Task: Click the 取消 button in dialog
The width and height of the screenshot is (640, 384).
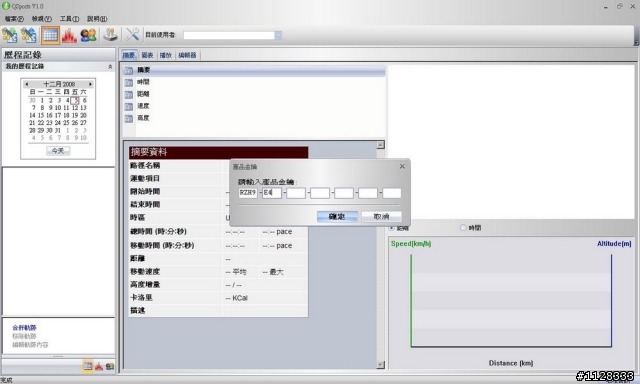Action: 381,216
